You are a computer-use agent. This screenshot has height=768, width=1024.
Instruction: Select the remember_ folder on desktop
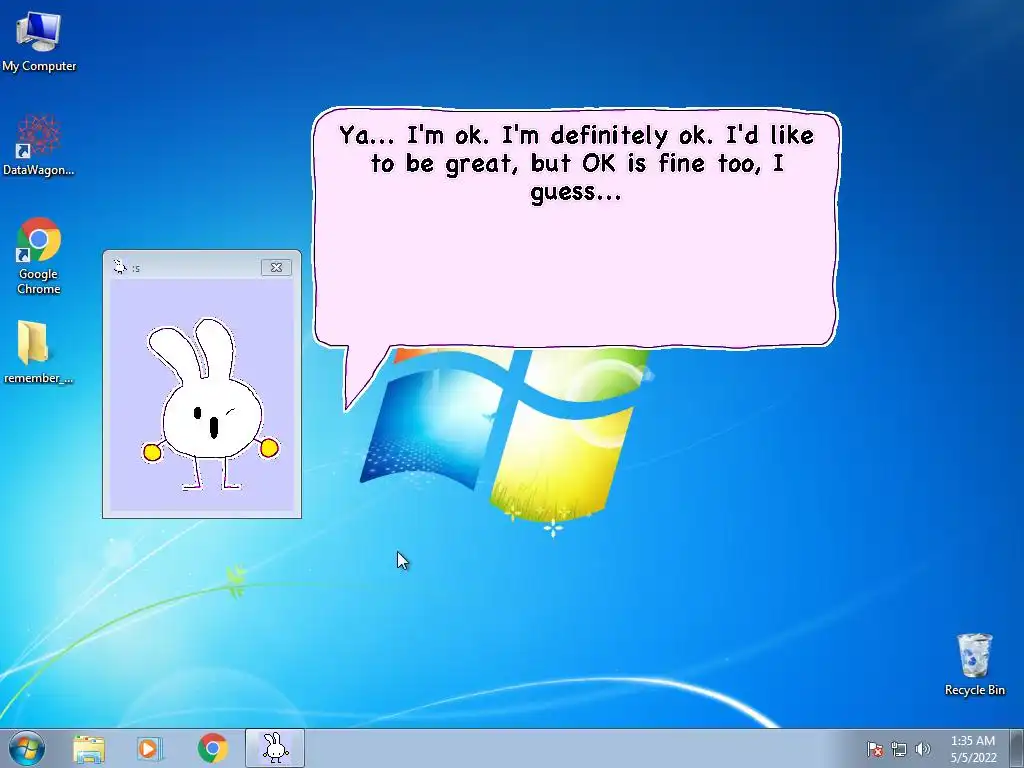click(37, 351)
